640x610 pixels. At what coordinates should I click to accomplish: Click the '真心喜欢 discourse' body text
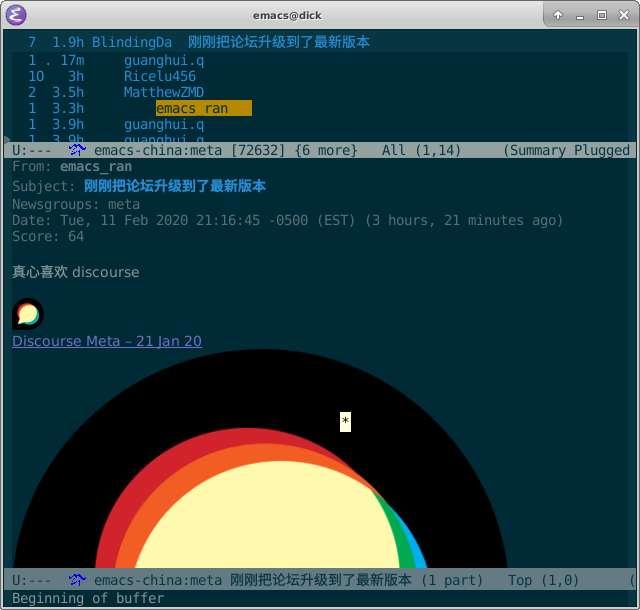tap(76, 272)
